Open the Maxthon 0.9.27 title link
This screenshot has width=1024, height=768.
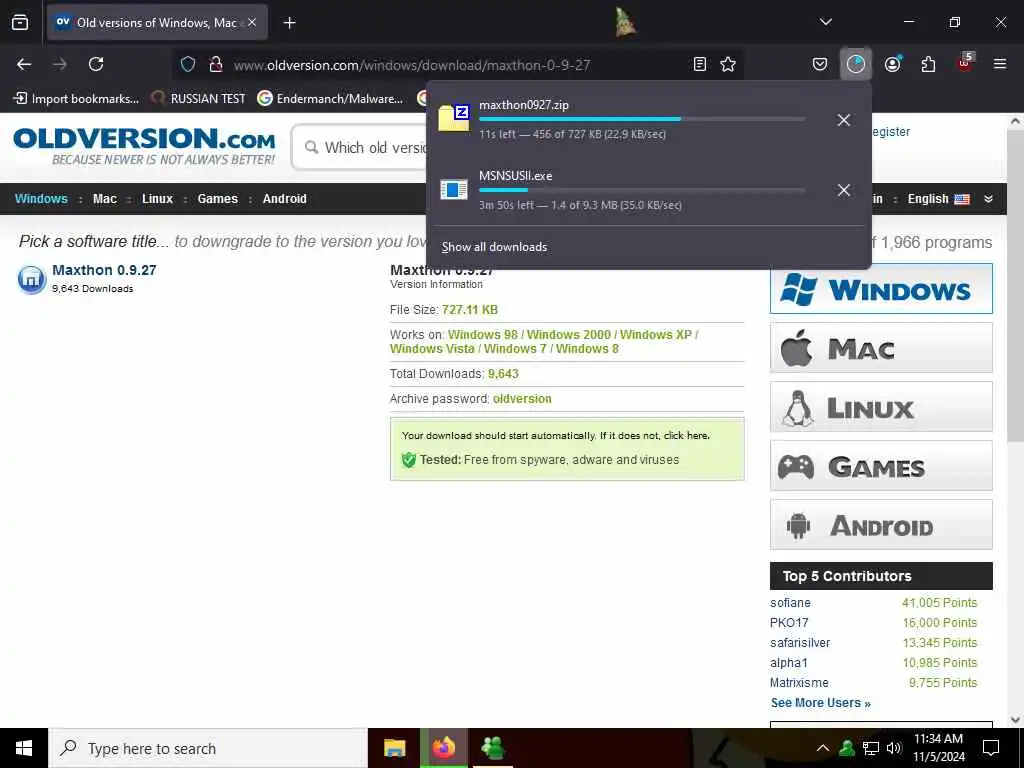pos(104,270)
